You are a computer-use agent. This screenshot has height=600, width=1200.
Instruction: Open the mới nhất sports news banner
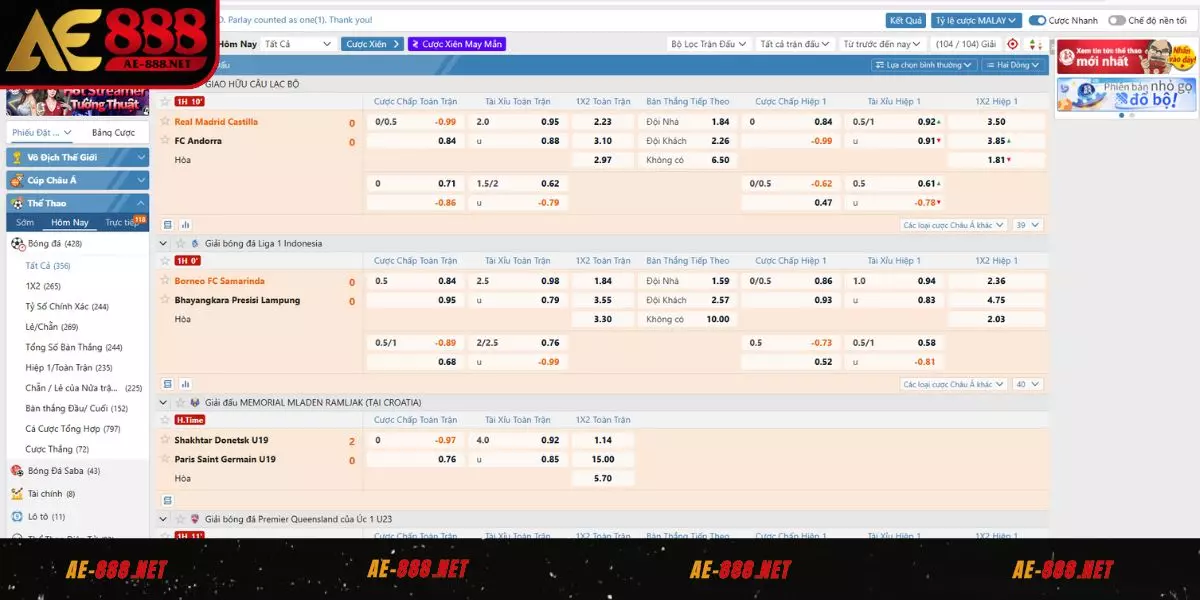click(1127, 56)
